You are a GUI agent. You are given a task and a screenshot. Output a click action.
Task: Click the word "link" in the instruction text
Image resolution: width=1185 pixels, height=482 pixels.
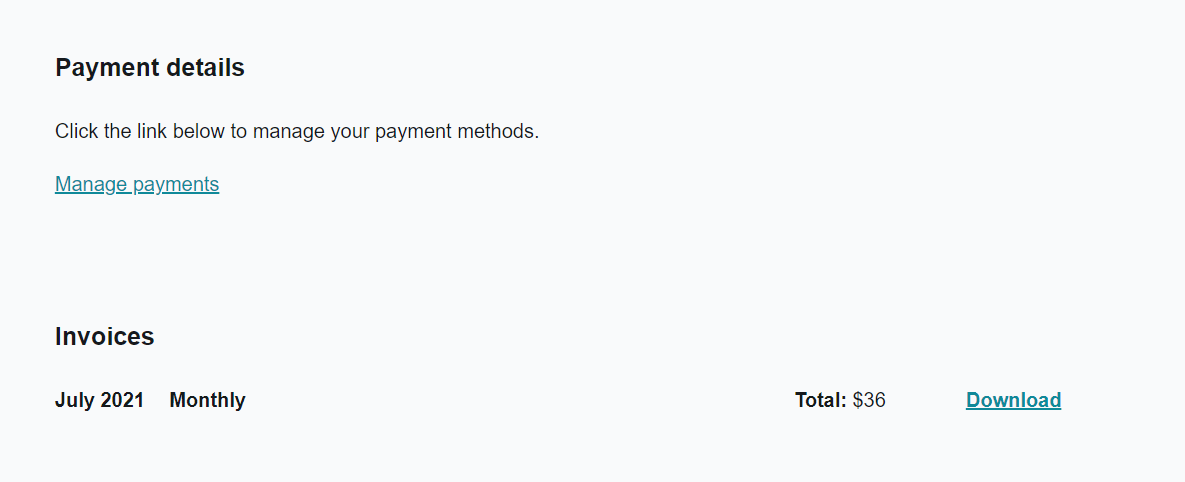151,131
